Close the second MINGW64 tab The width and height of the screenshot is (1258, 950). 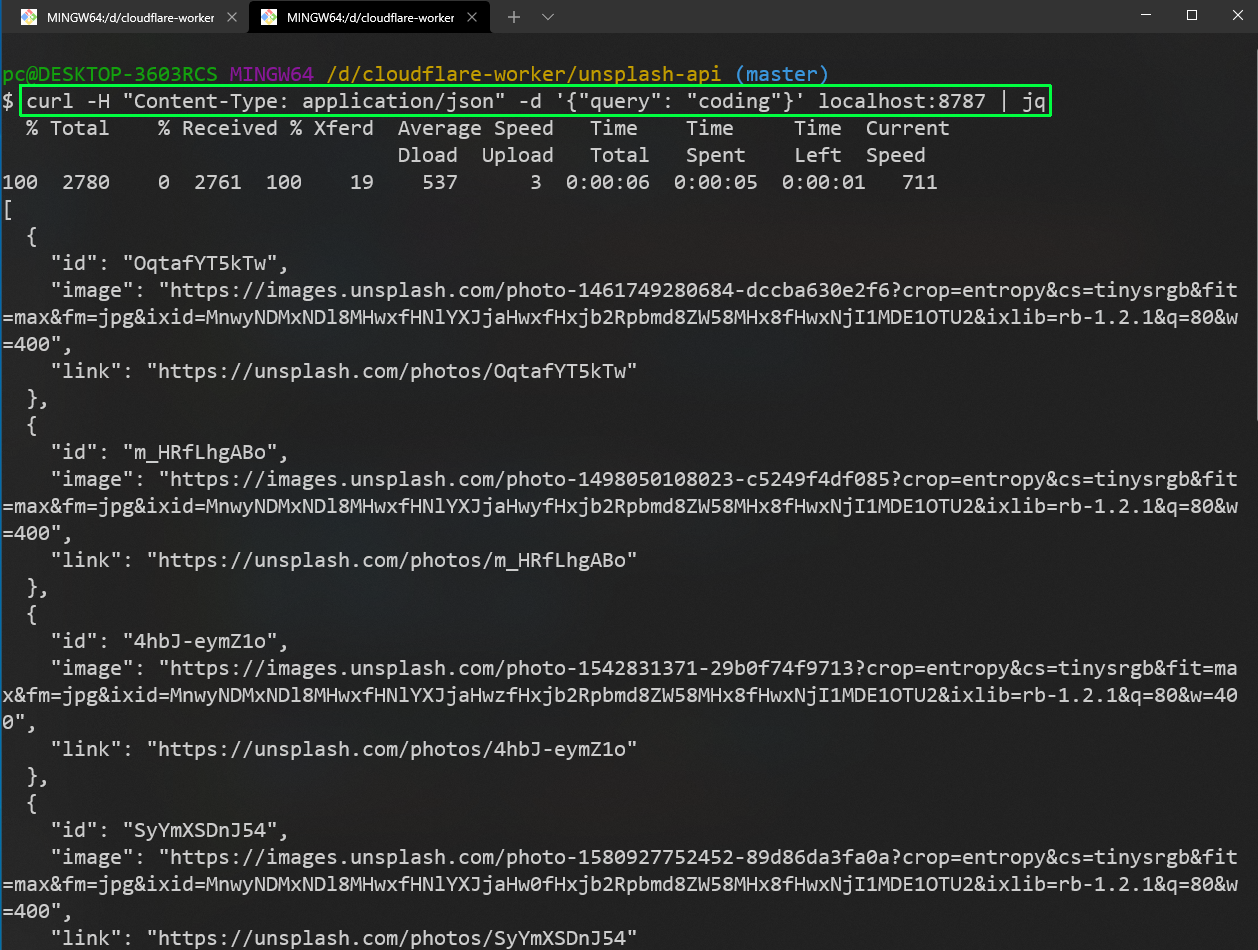tap(472, 17)
